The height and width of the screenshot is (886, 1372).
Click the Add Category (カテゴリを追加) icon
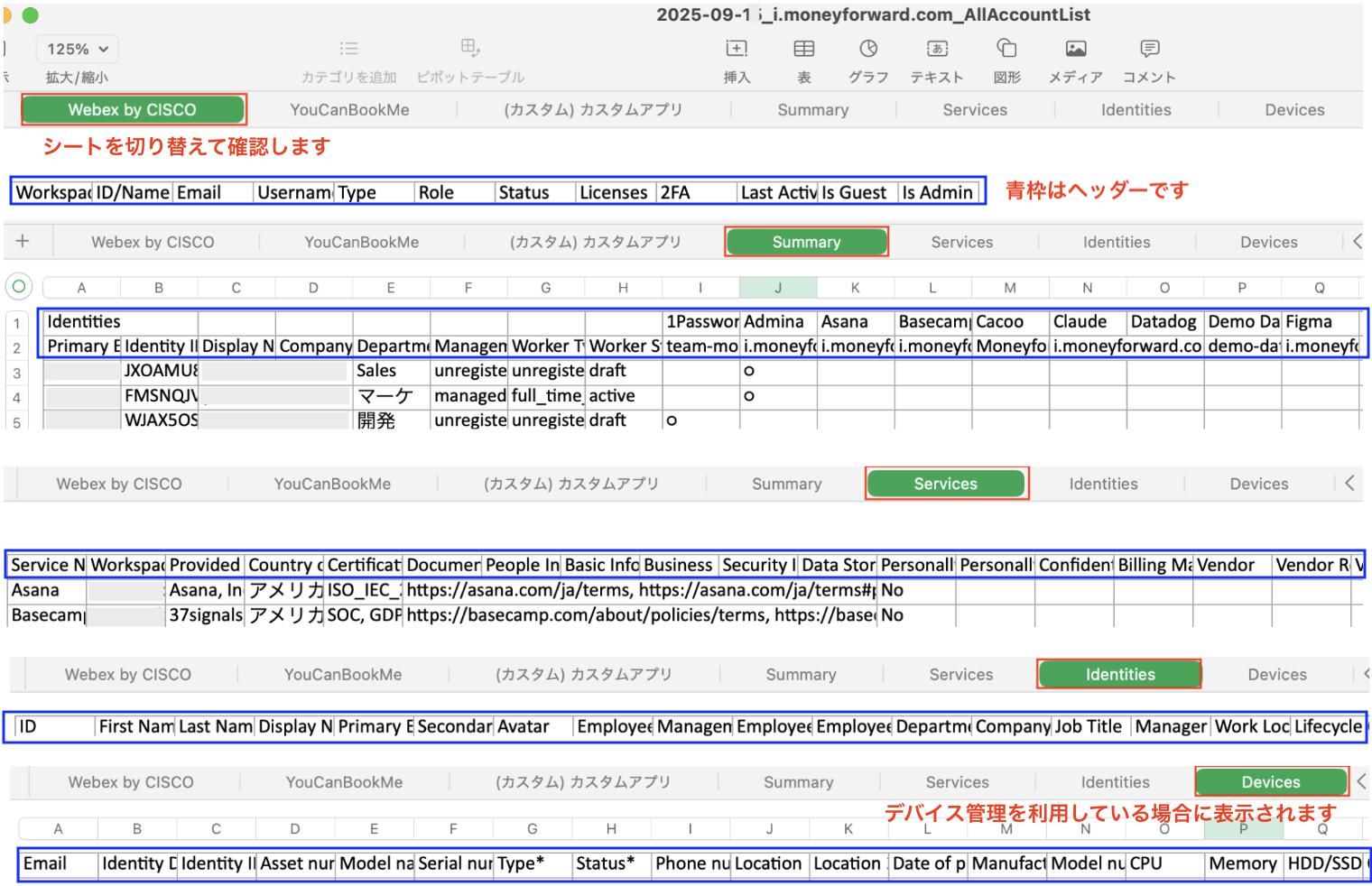[349, 50]
